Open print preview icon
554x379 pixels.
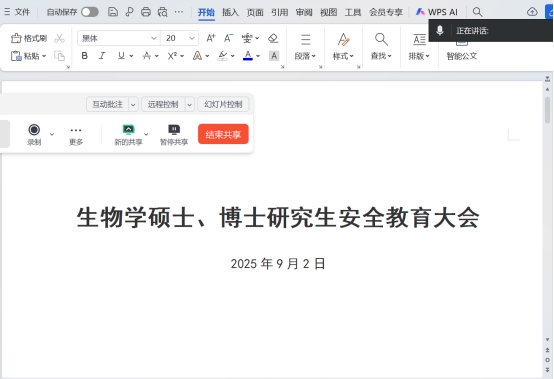[x=163, y=12]
